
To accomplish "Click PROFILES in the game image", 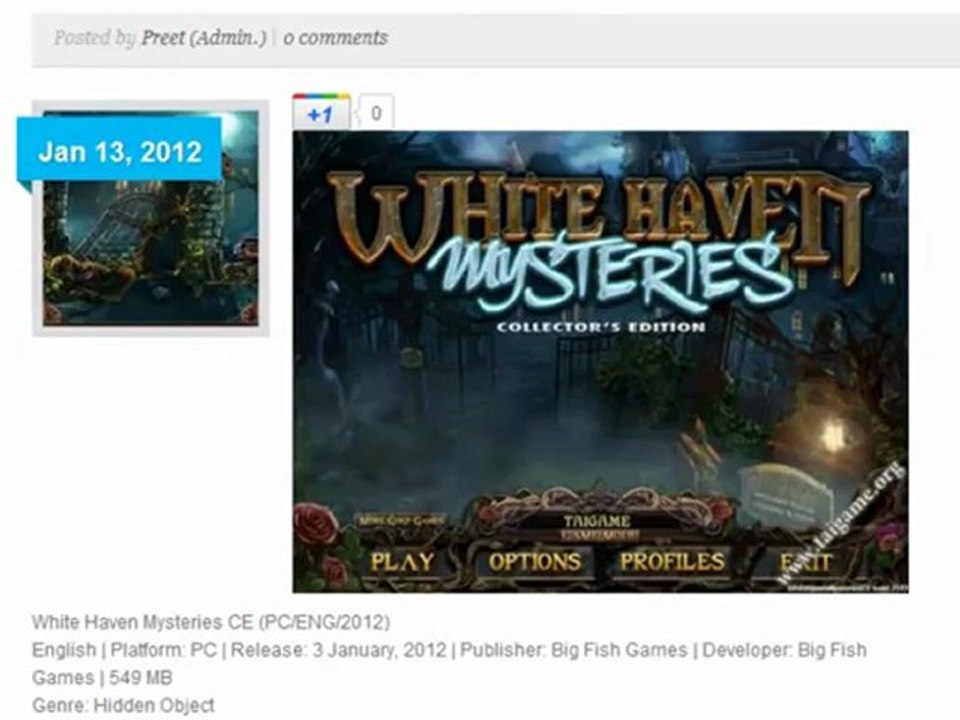I will [x=672, y=561].
